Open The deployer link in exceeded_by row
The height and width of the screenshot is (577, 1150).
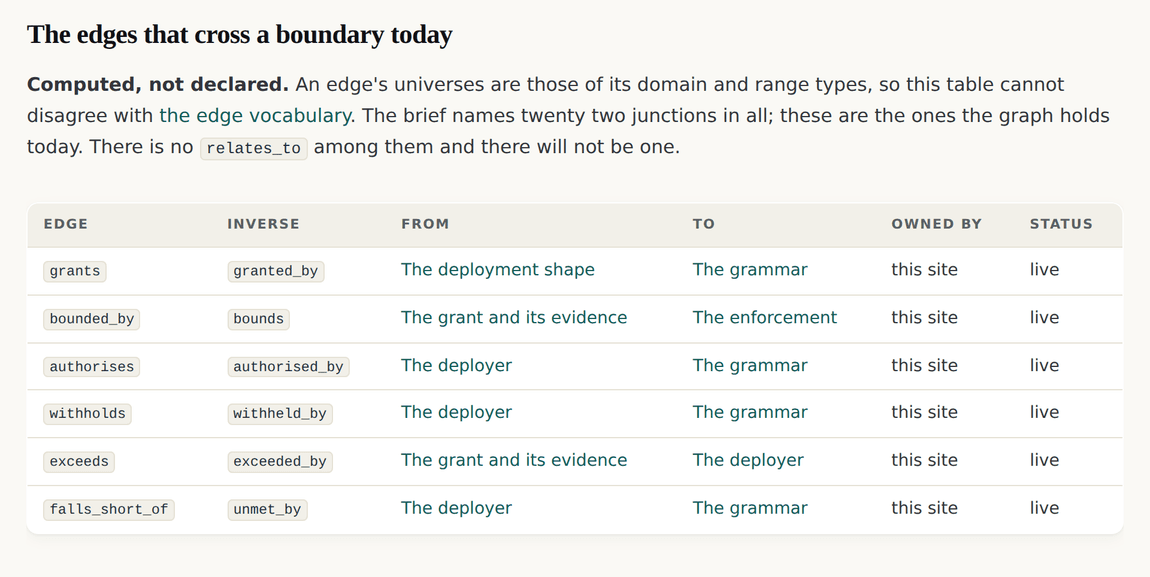pos(748,460)
